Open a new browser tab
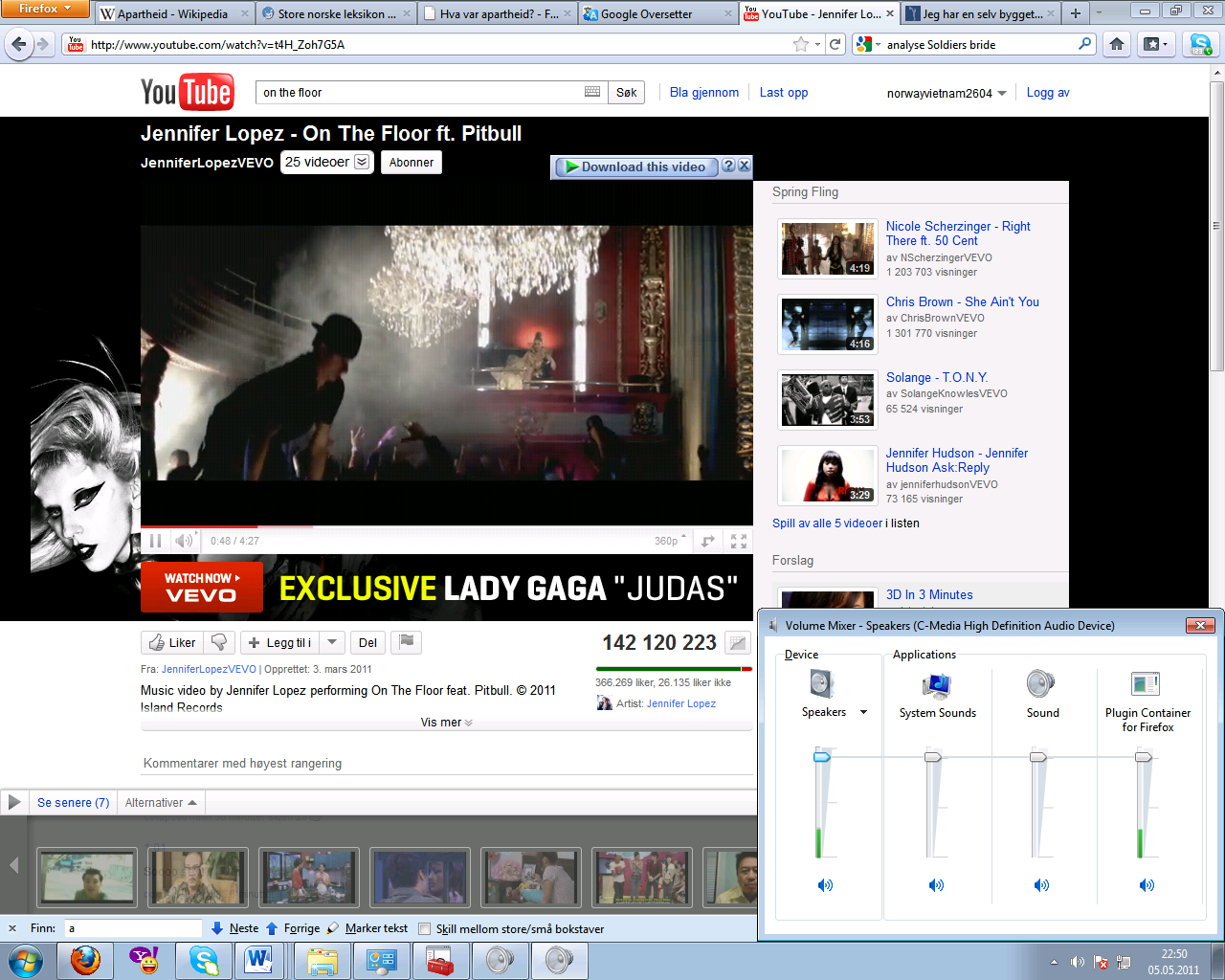Viewport: 1225px width, 980px height. pyautogui.click(x=1076, y=13)
